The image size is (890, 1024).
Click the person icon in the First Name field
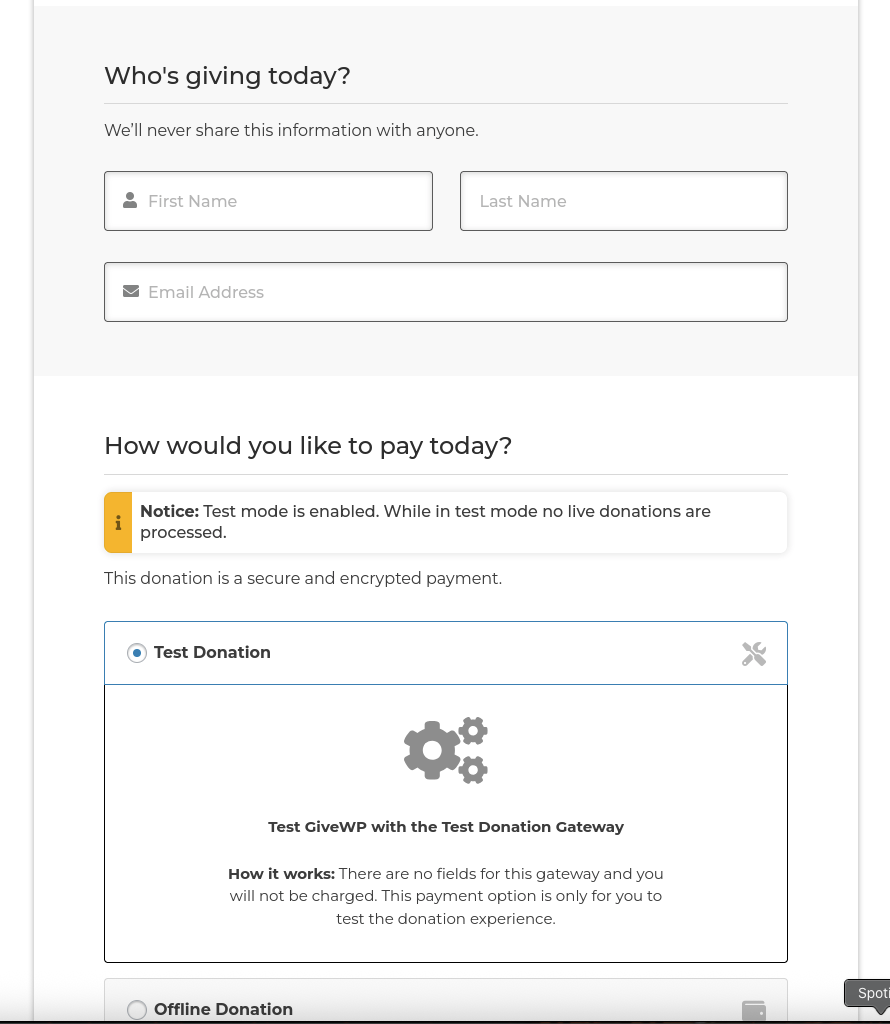(x=130, y=200)
